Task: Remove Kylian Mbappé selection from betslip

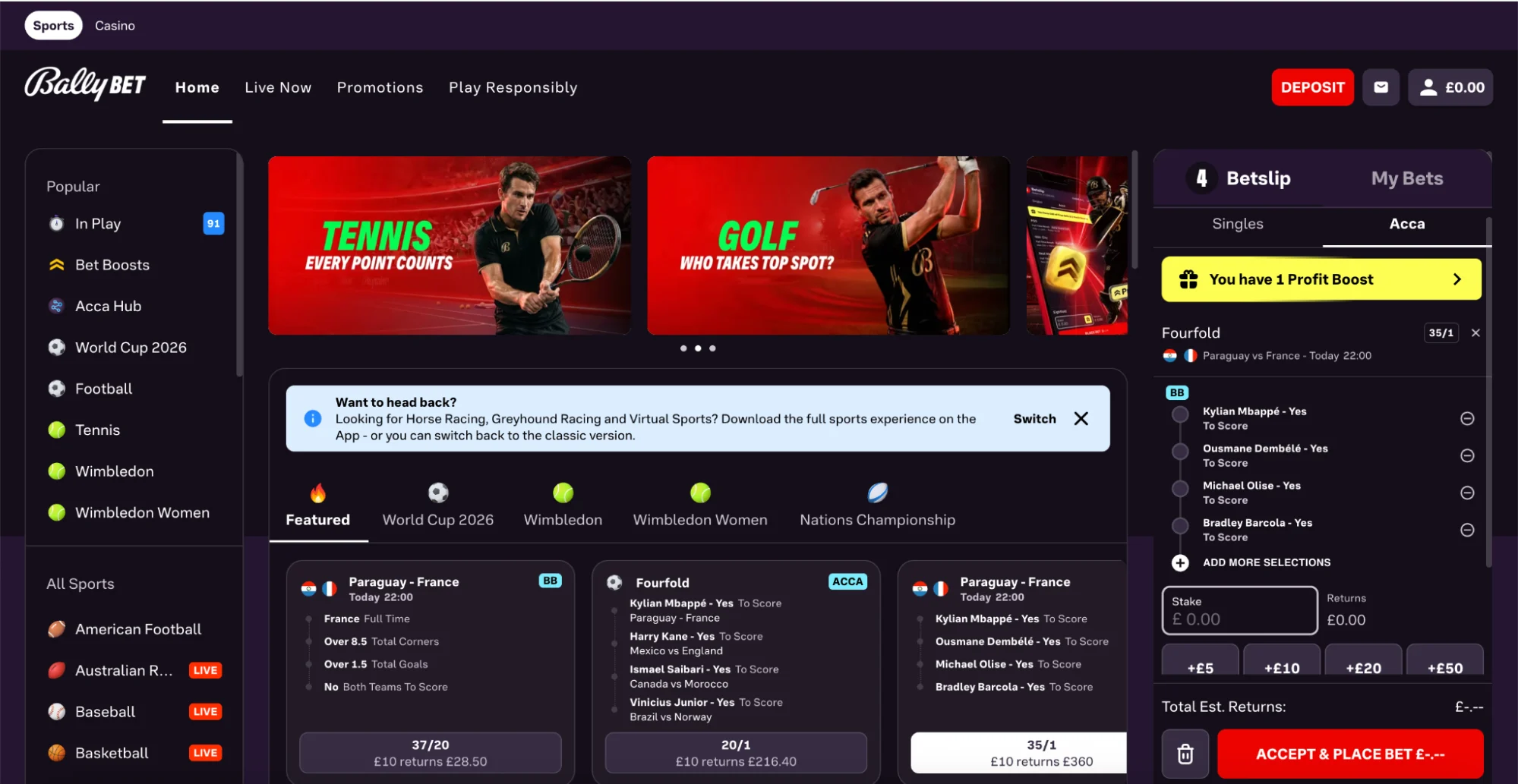Action: coord(1467,419)
